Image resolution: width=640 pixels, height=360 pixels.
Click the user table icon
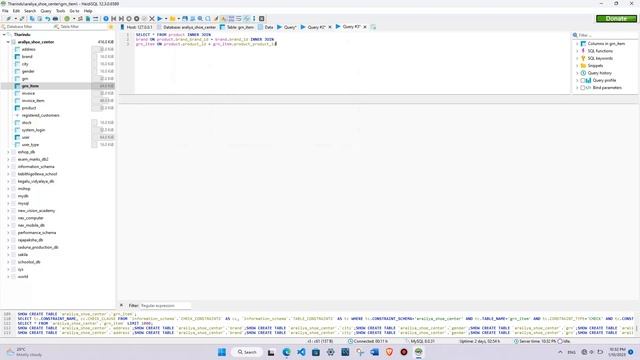point(17,138)
